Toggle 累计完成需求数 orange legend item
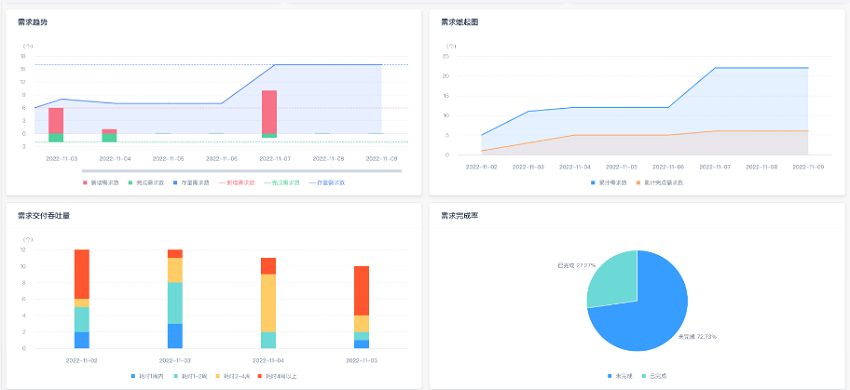This screenshot has width=850, height=390. [x=659, y=183]
